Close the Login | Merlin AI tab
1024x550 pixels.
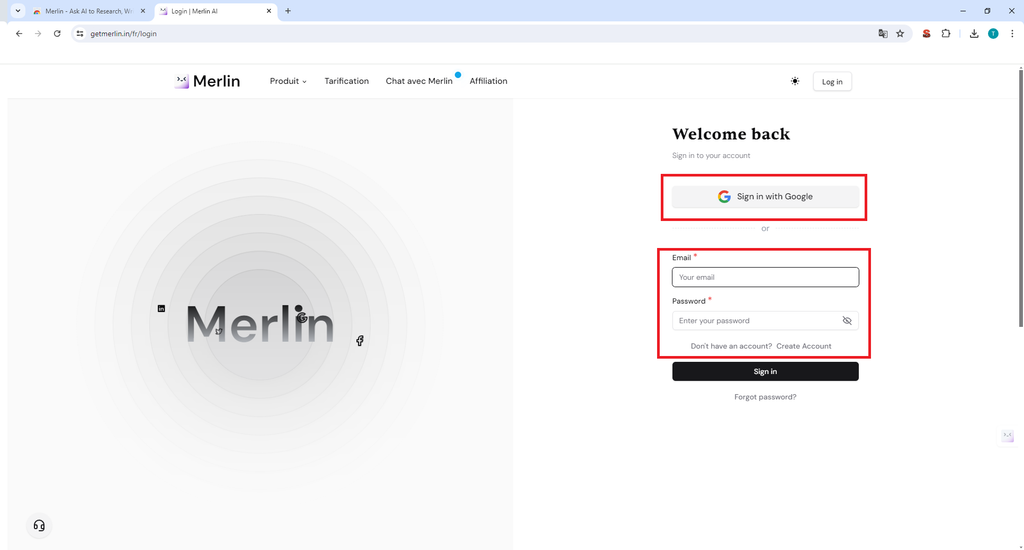[x=269, y=11]
